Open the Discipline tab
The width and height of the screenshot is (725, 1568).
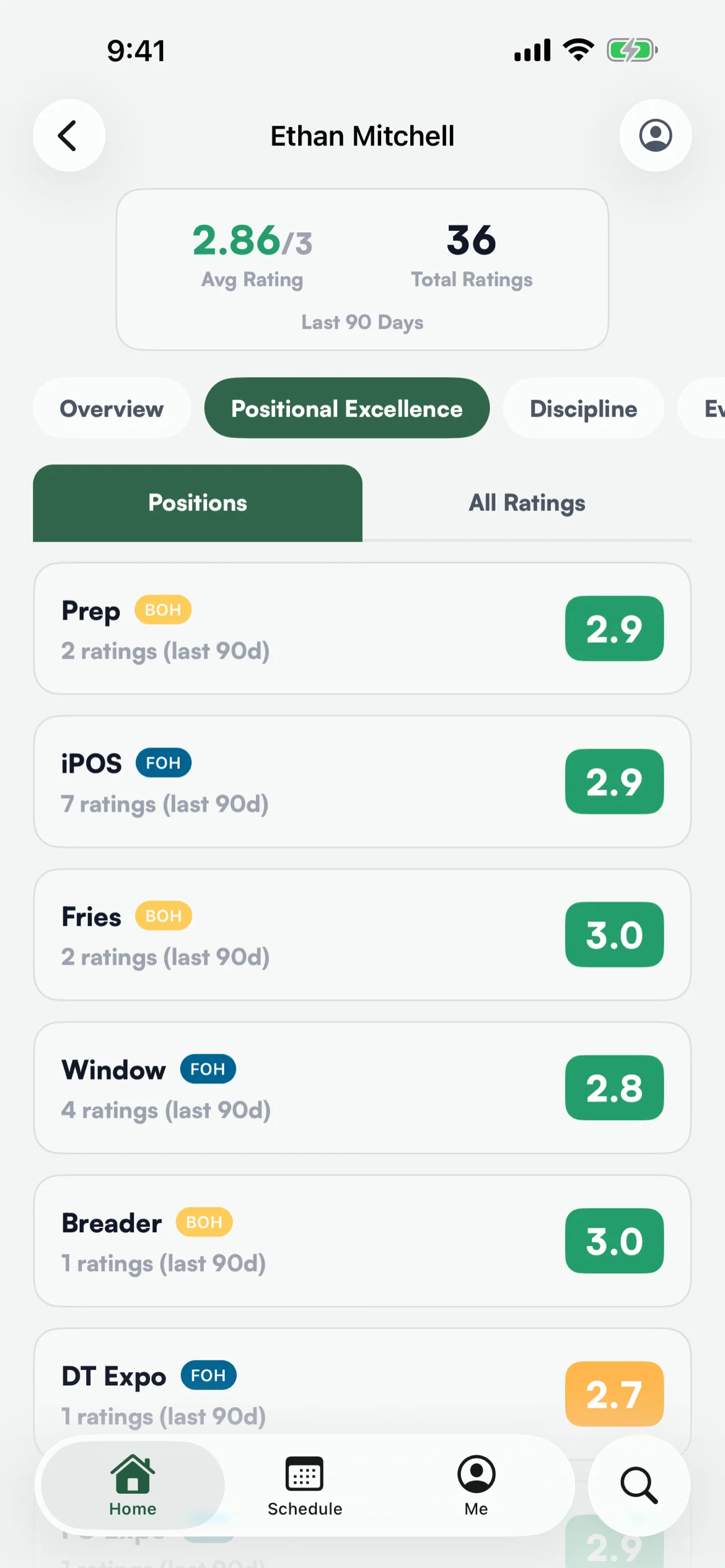pyautogui.click(x=584, y=408)
